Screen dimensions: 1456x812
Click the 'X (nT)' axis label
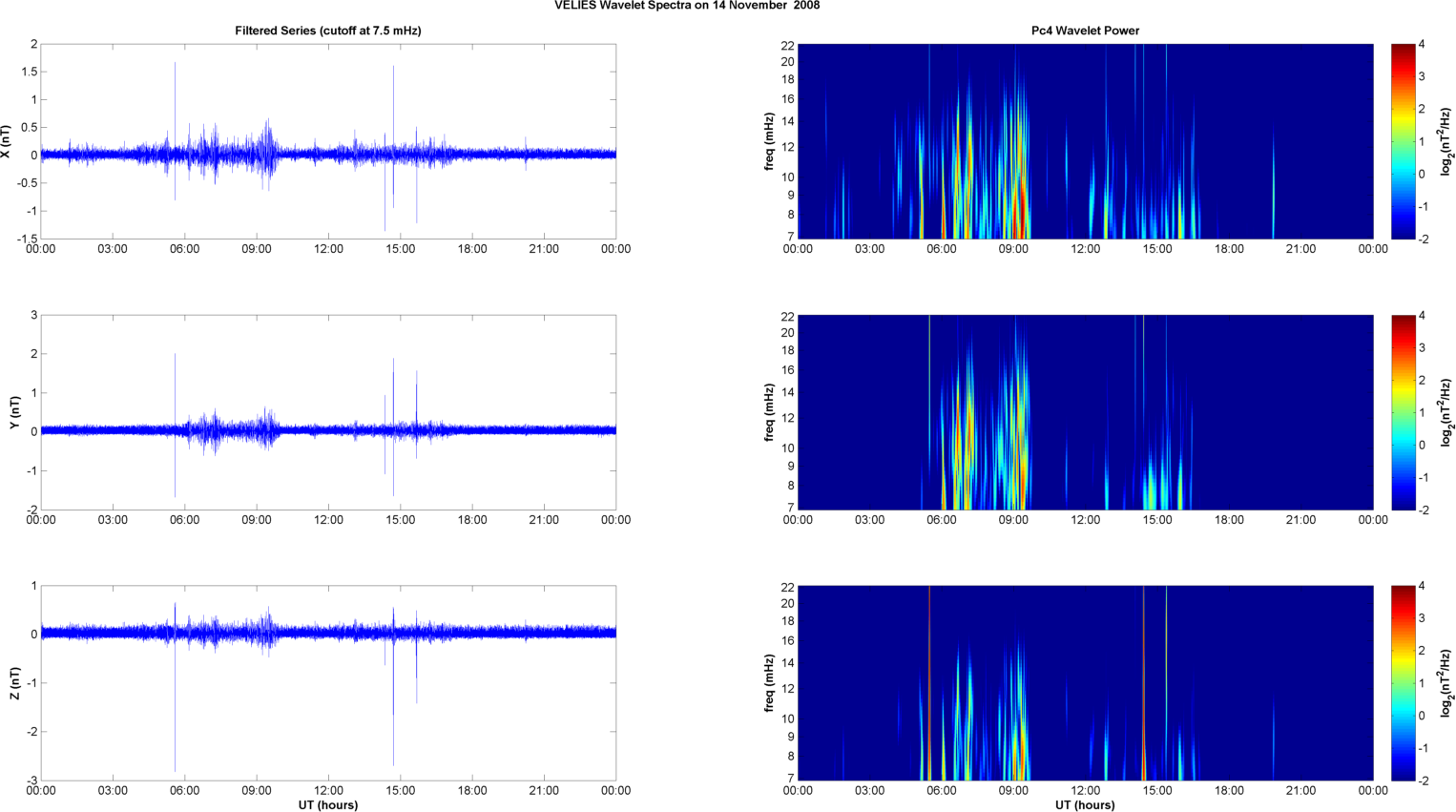(7, 141)
